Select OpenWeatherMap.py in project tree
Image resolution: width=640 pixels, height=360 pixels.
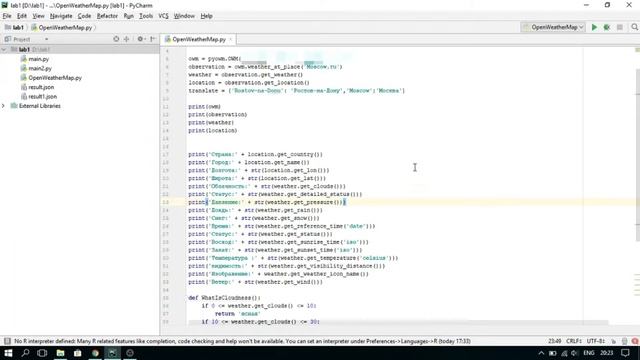coord(55,78)
